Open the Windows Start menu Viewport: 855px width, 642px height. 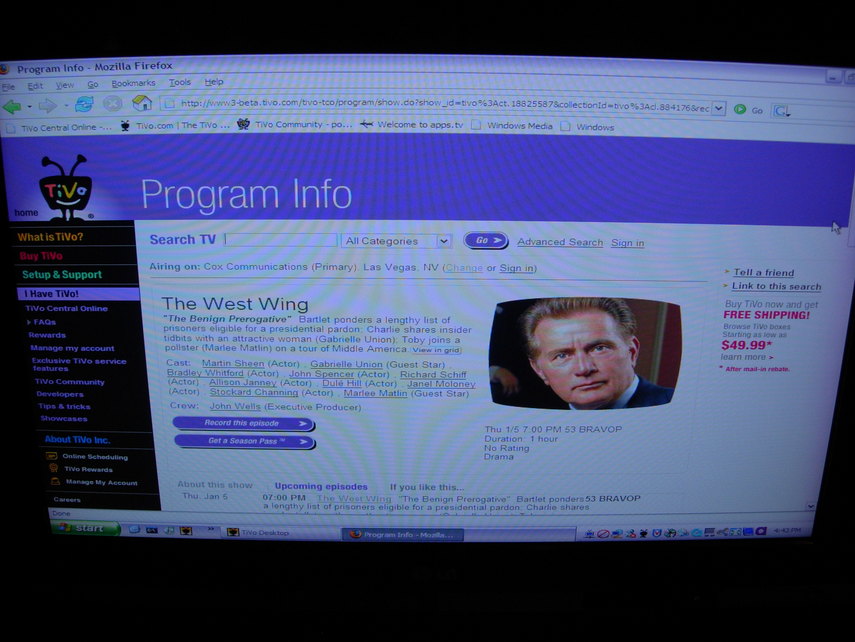click(85, 527)
